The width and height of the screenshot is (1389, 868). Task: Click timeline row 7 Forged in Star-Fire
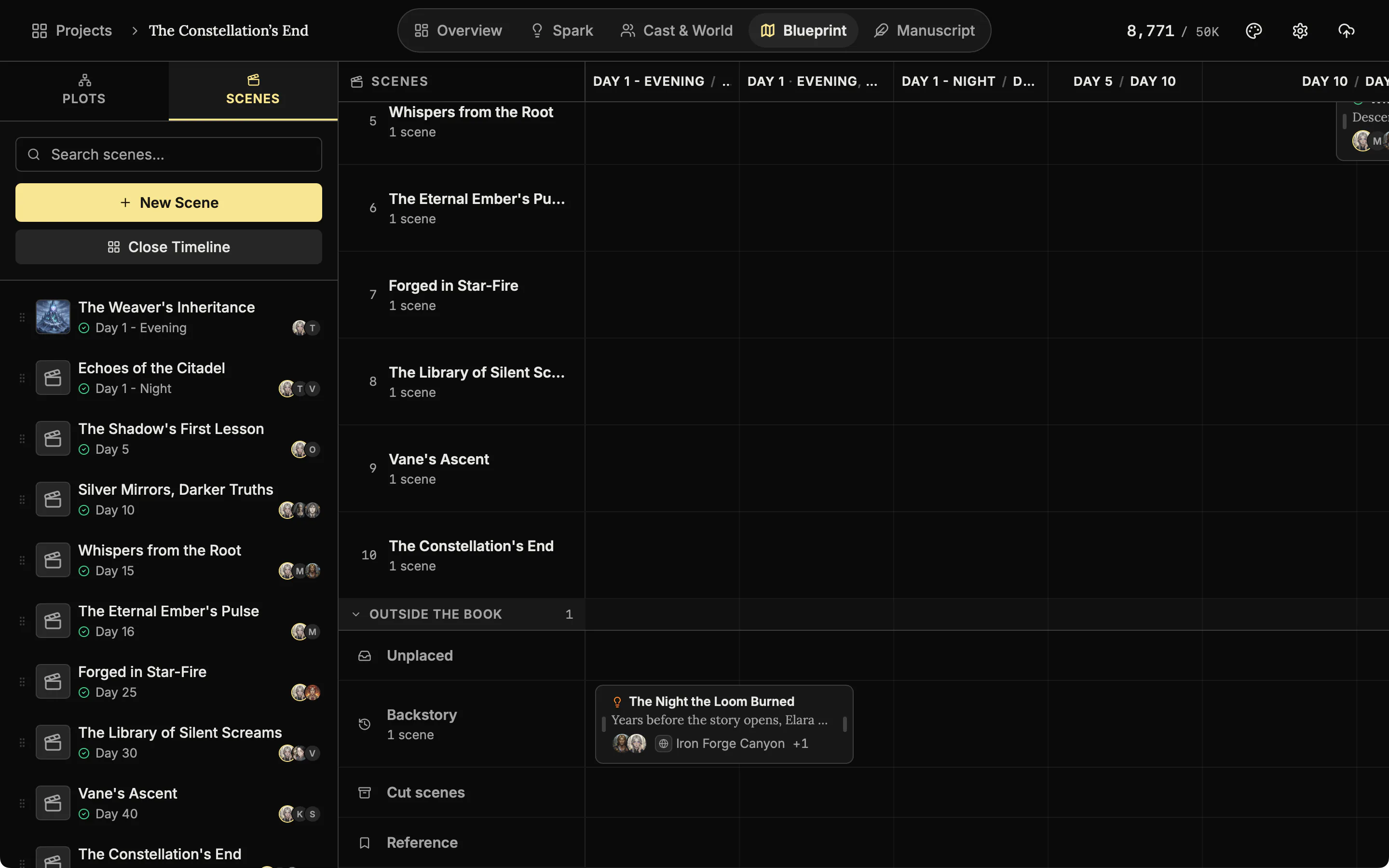(462, 295)
